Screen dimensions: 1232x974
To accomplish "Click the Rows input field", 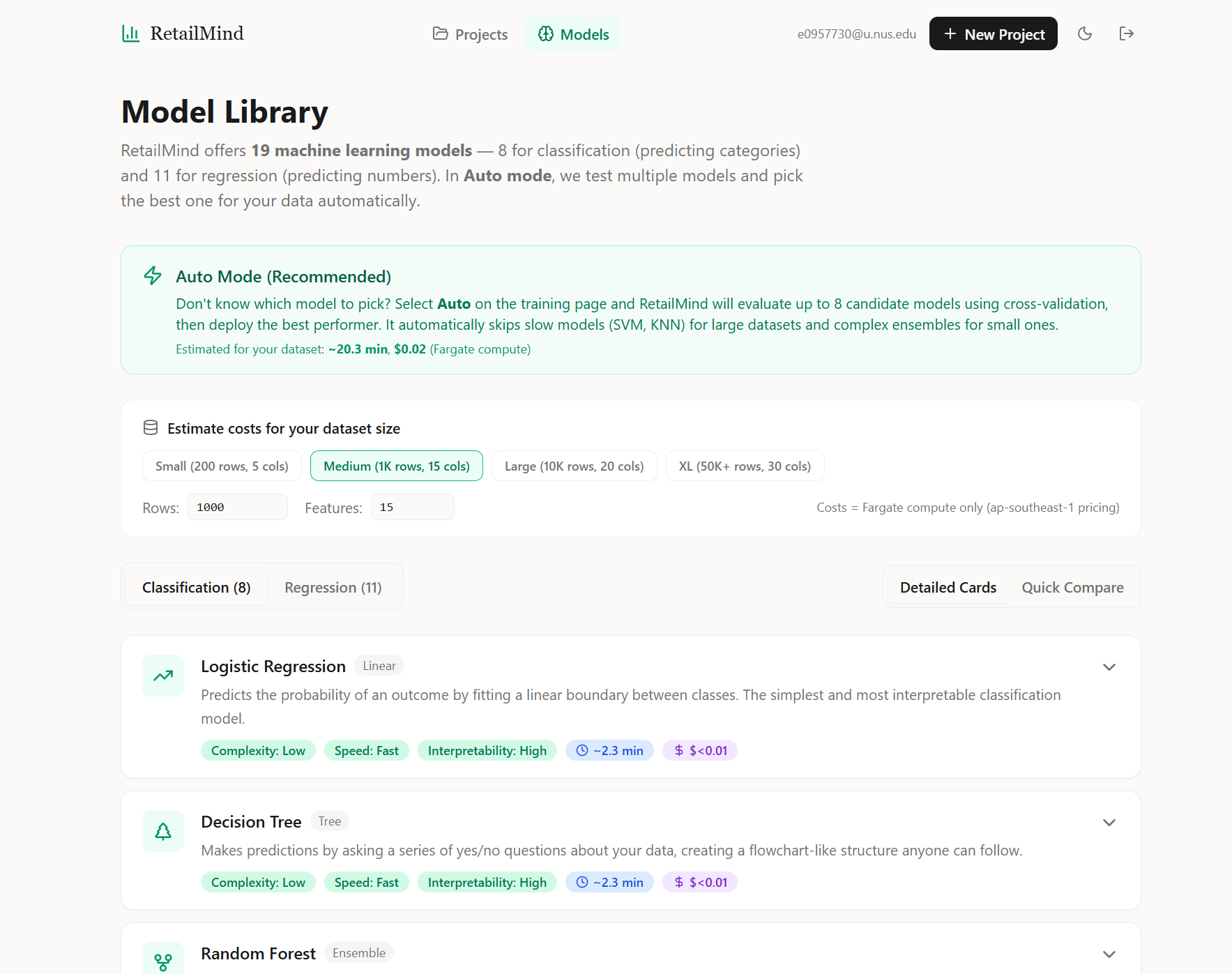I will [x=238, y=507].
